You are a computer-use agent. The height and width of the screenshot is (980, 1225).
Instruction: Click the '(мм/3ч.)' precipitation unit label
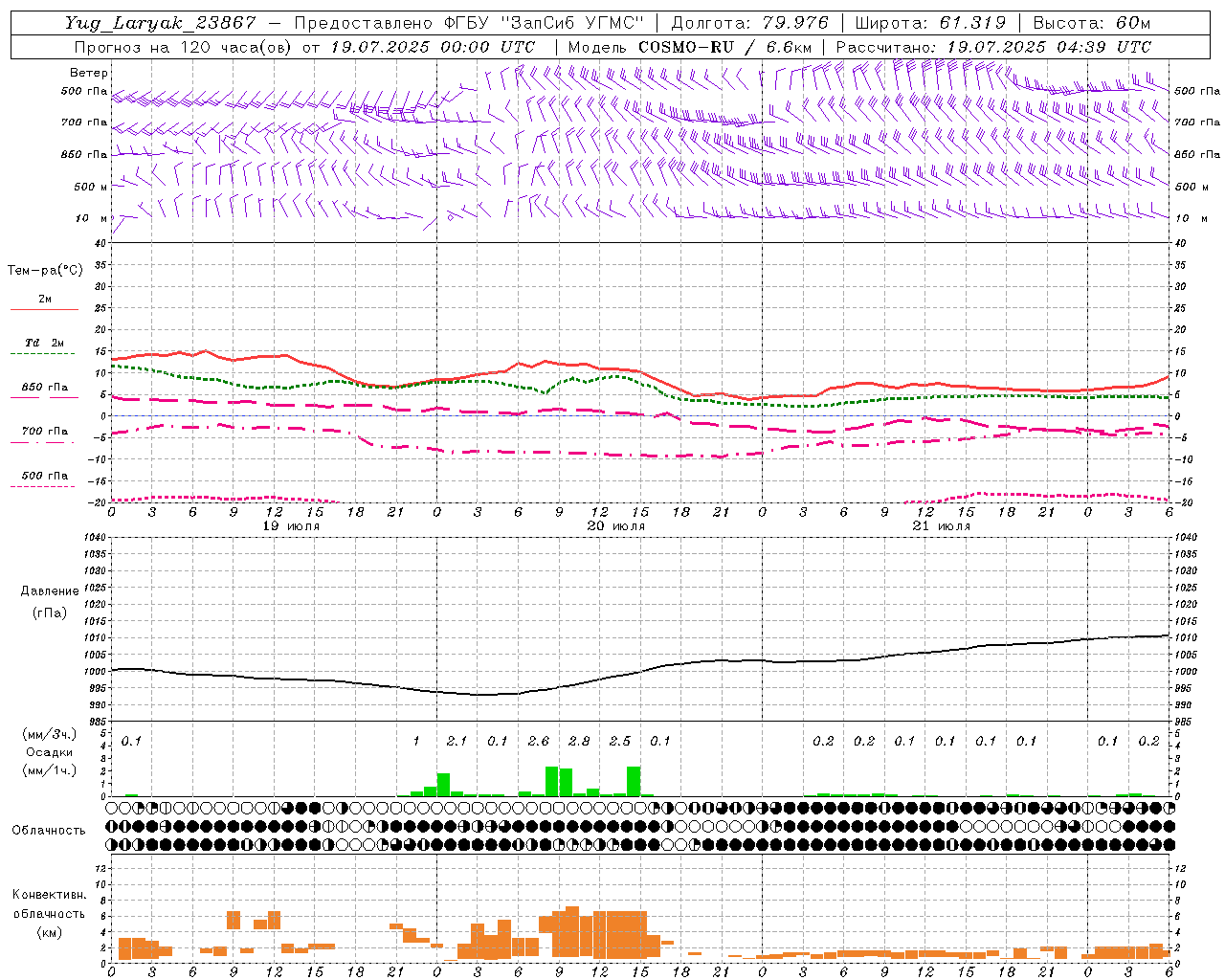point(50,734)
